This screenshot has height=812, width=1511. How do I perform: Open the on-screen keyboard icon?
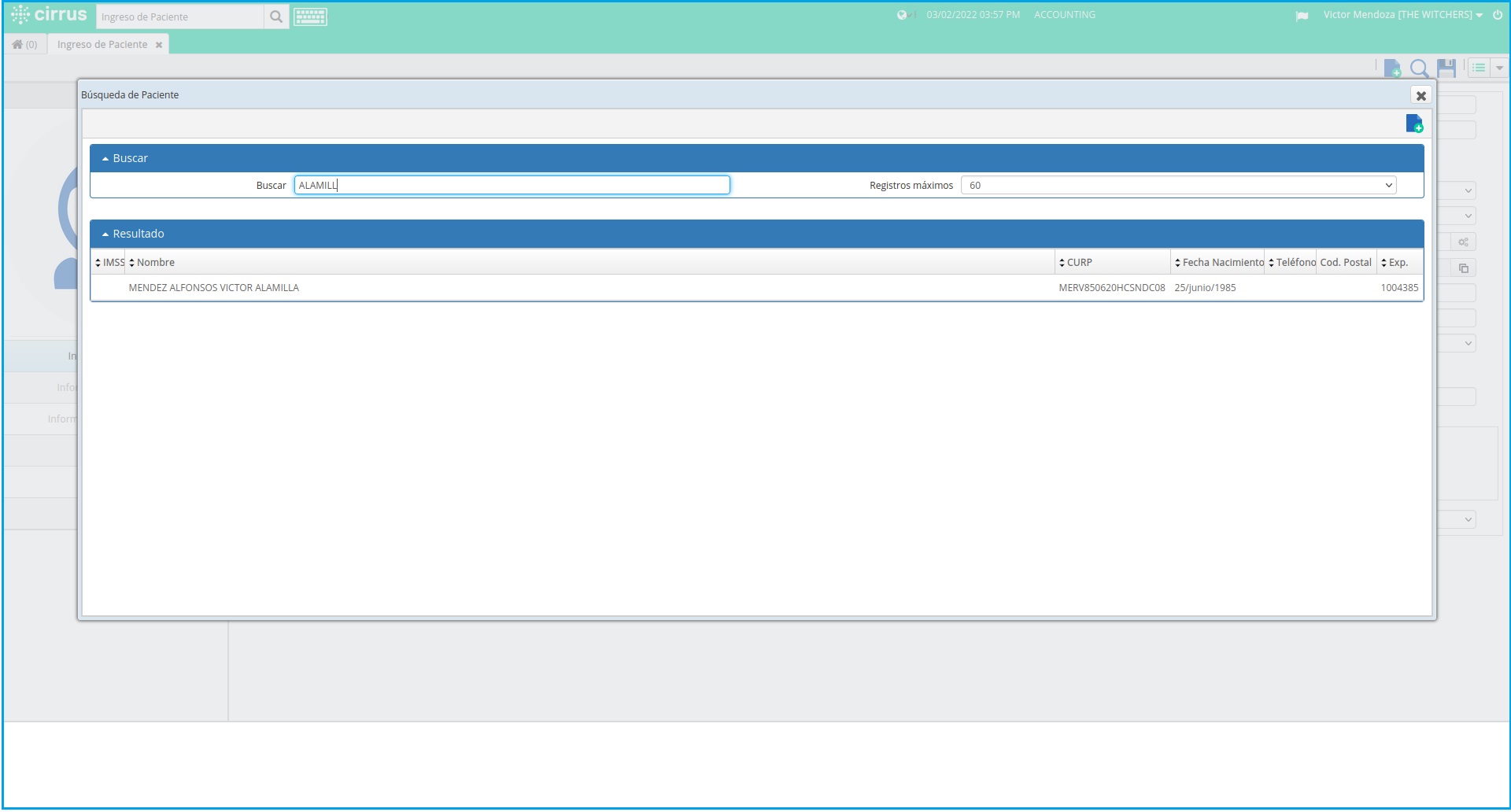(310, 17)
